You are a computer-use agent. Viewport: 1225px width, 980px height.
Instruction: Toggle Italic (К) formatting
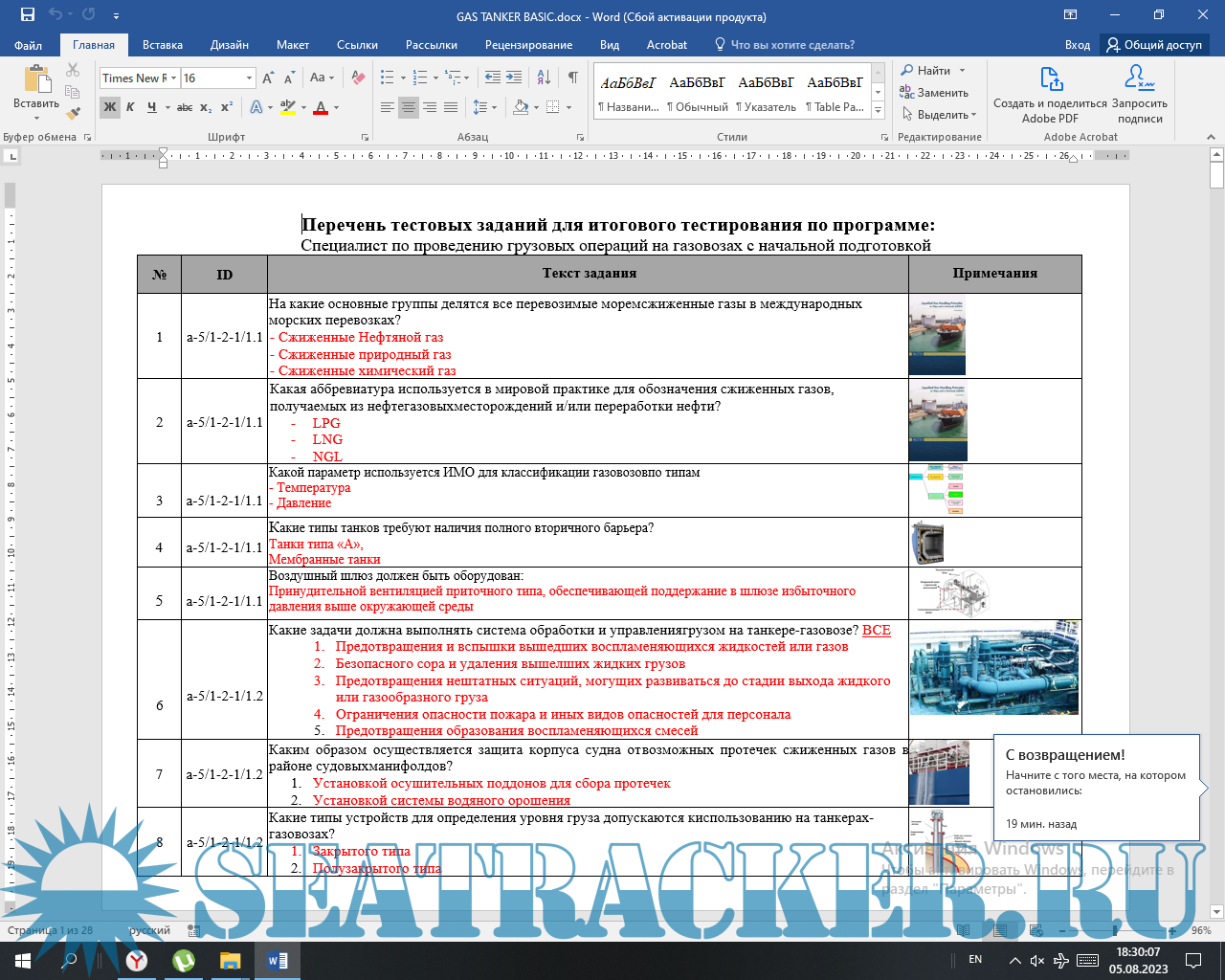[x=131, y=107]
